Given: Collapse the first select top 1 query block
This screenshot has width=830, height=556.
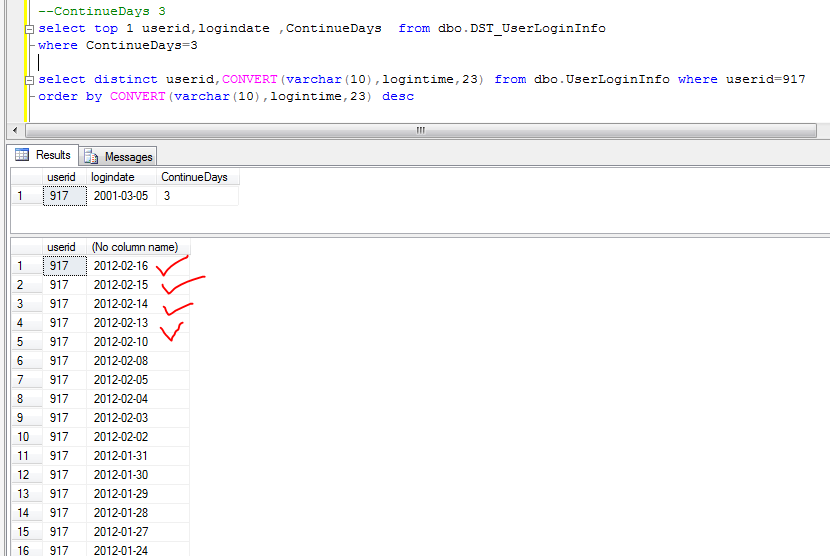Looking at the screenshot, I should (x=30, y=29).
